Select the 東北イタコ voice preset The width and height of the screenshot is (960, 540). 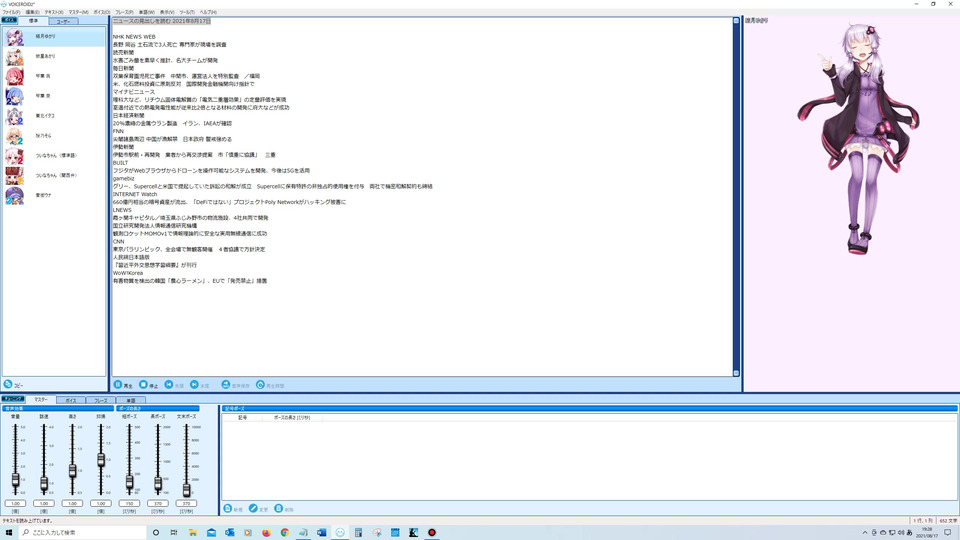(54, 116)
